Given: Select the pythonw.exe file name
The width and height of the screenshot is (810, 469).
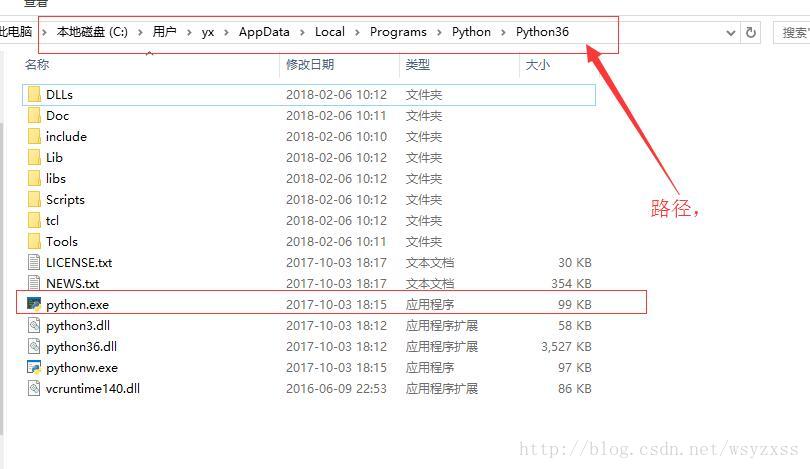Looking at the screenshot, I should 82,368.
